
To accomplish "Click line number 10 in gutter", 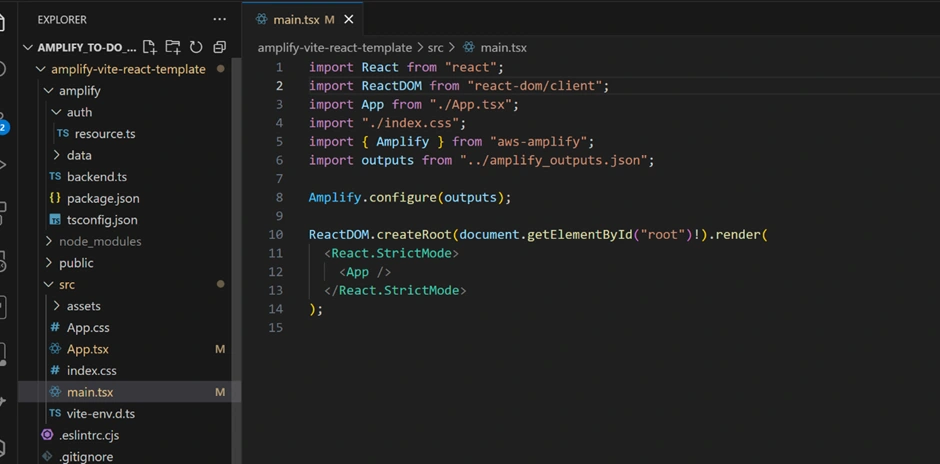I will point(276,234).
